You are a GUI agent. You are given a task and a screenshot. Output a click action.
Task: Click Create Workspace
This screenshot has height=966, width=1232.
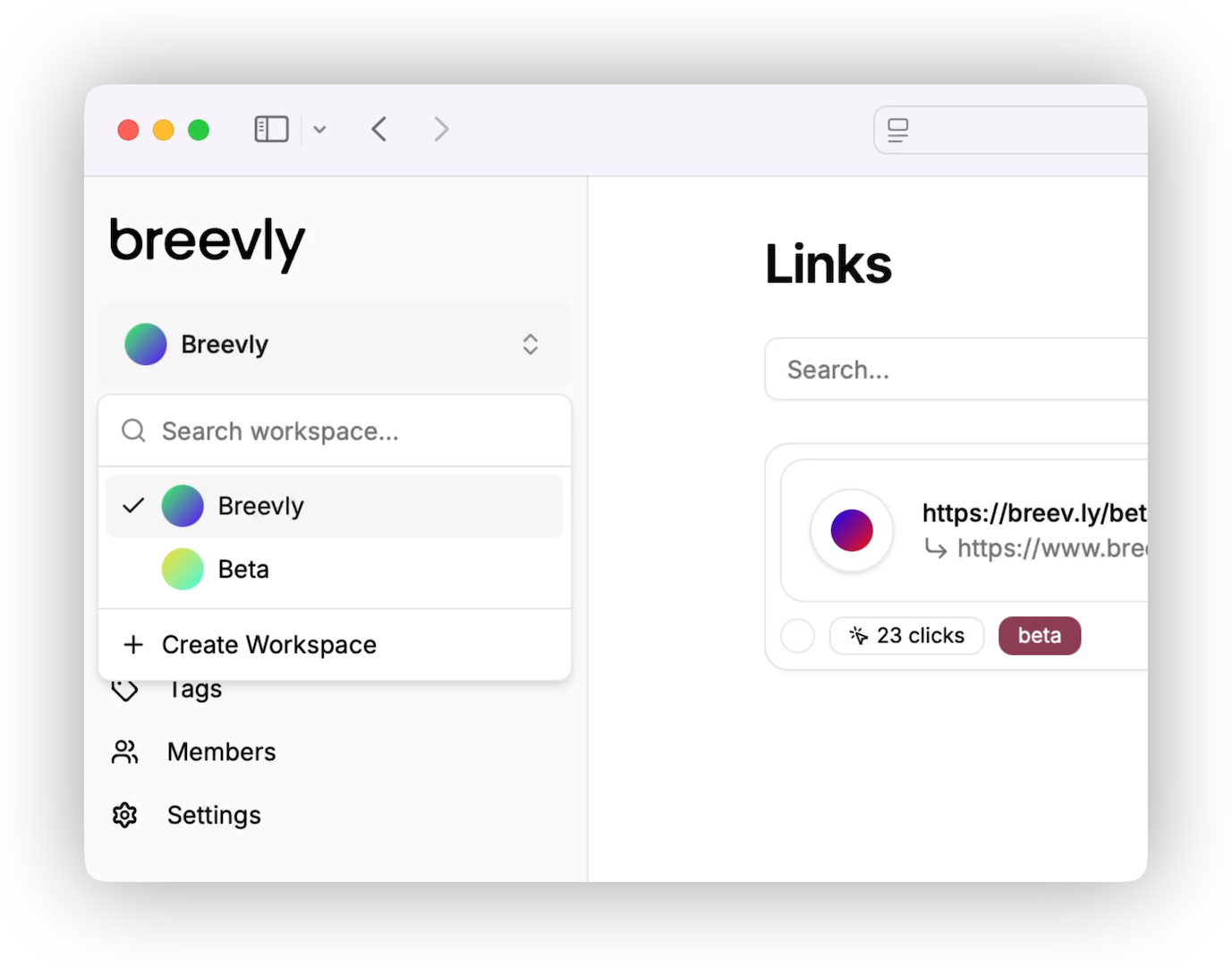[x=268, y=645]
